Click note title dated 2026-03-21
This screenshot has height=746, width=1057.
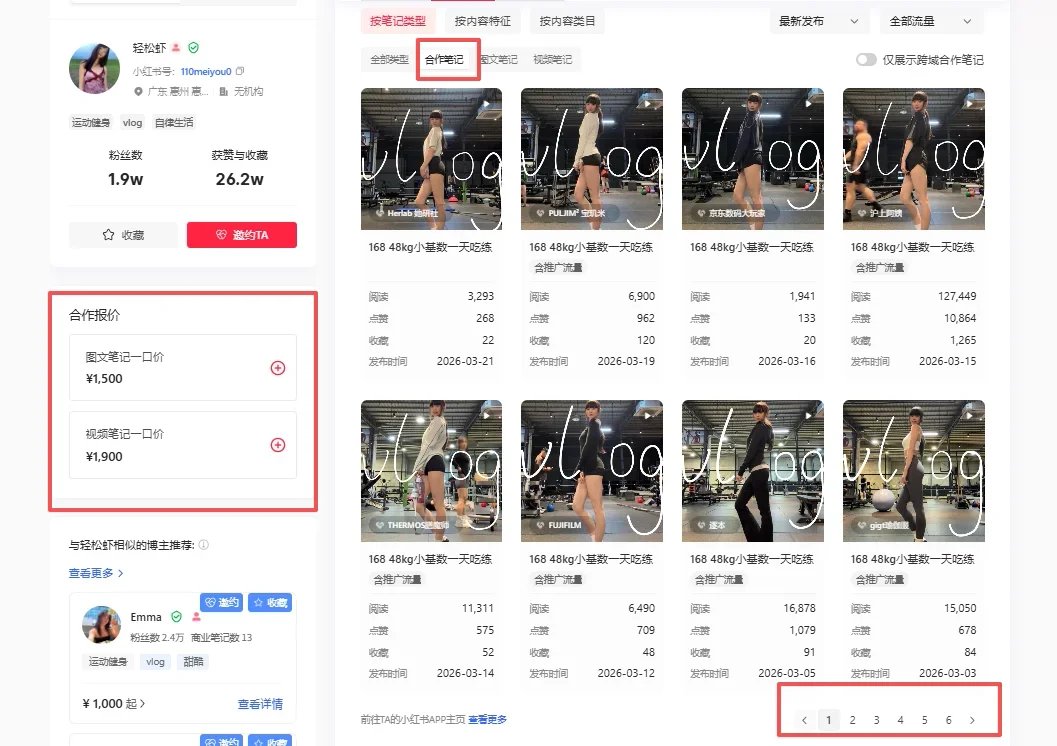(x=430, y=247)
